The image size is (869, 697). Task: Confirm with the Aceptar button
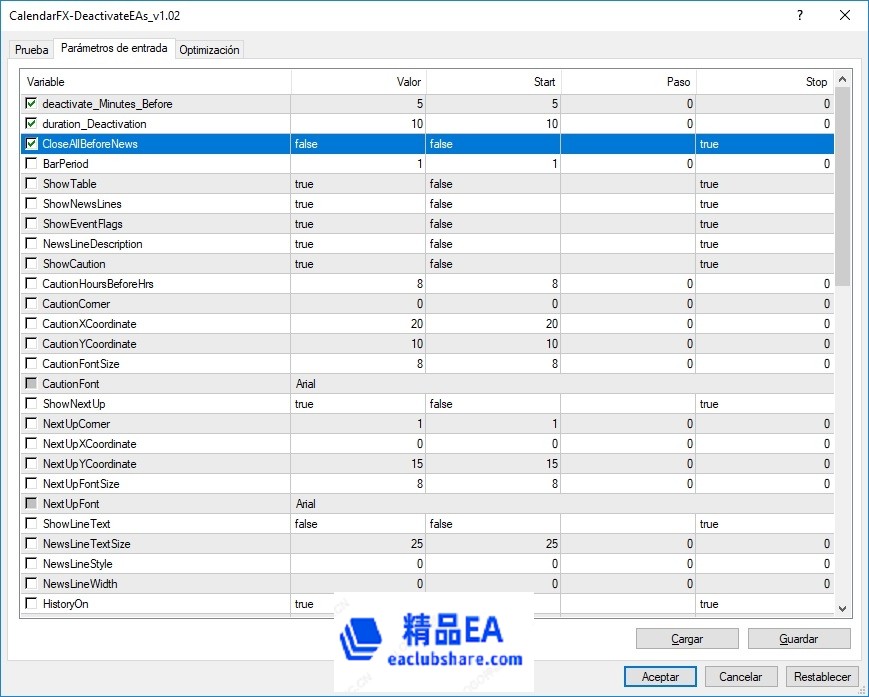coord(660,677)
